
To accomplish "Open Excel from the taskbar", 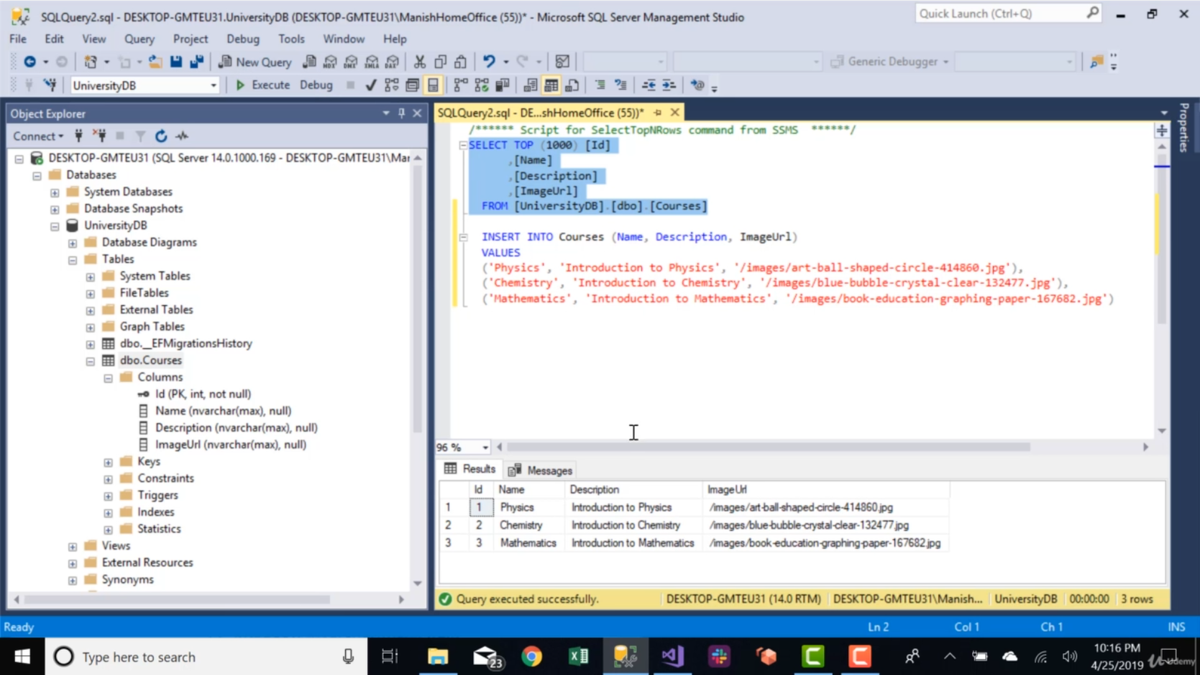I will click(578, 657).
